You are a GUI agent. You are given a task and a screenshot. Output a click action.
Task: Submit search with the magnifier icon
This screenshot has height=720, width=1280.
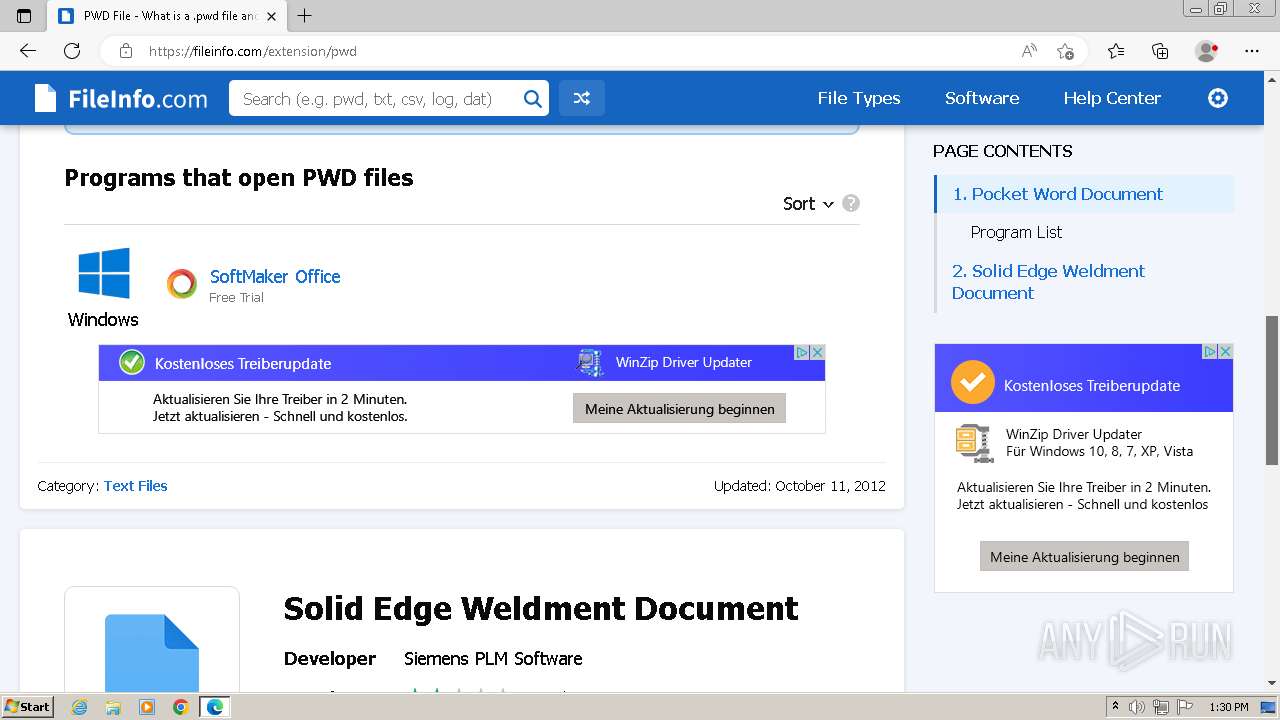click(533, 98)
